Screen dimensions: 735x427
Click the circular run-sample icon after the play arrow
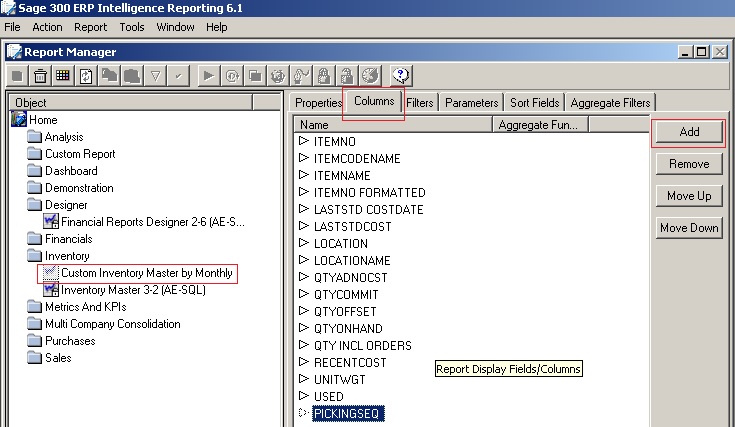(x=232, y=75)
